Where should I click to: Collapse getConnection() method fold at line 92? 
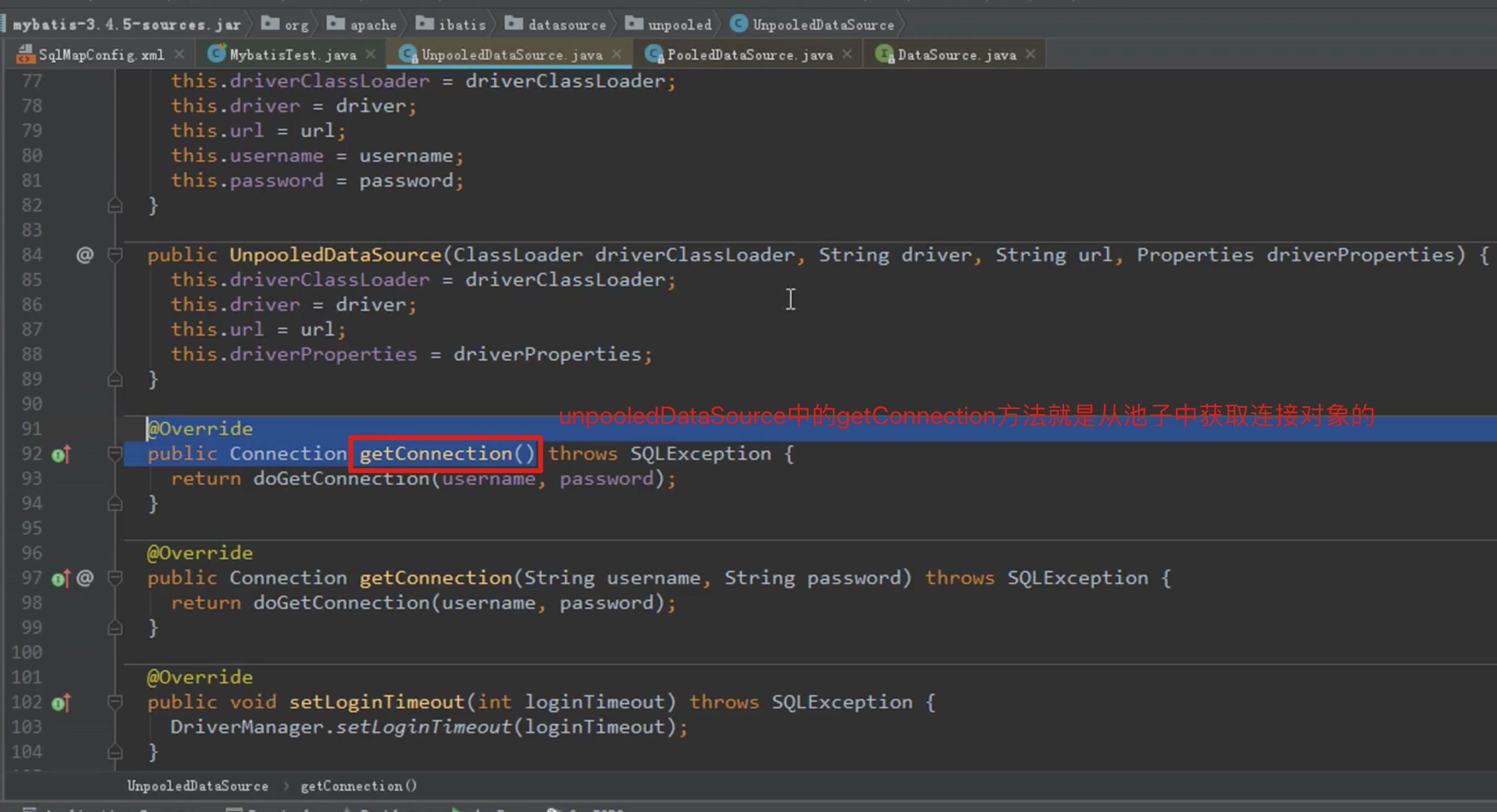[x=115, y=454]
